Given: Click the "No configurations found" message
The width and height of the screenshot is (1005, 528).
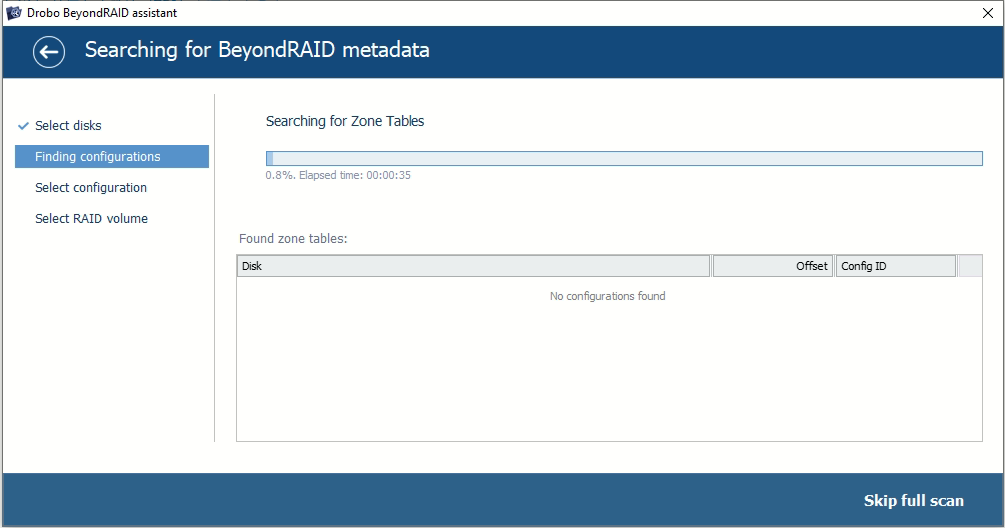Looking at the screenshot, I should (608, 296).
